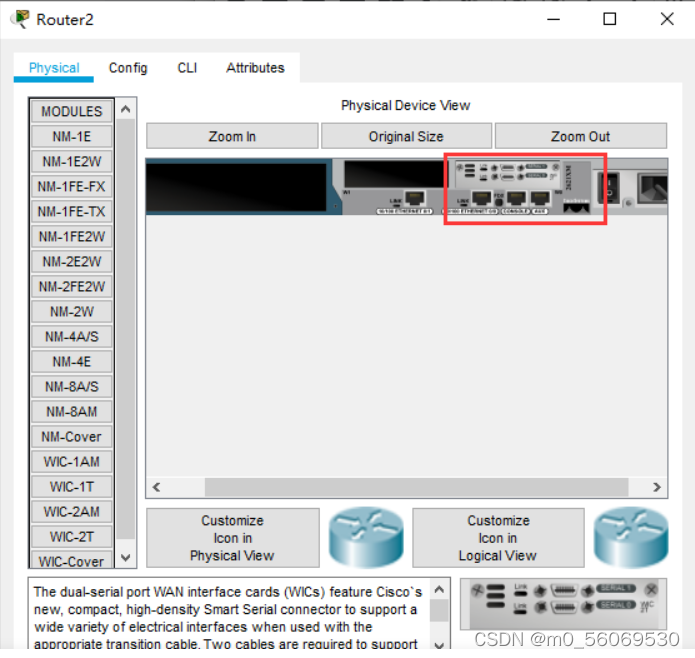This screenshot has width=695, height=658.
Task: Select the NM-4A/S module
Action: pos(72,337)
